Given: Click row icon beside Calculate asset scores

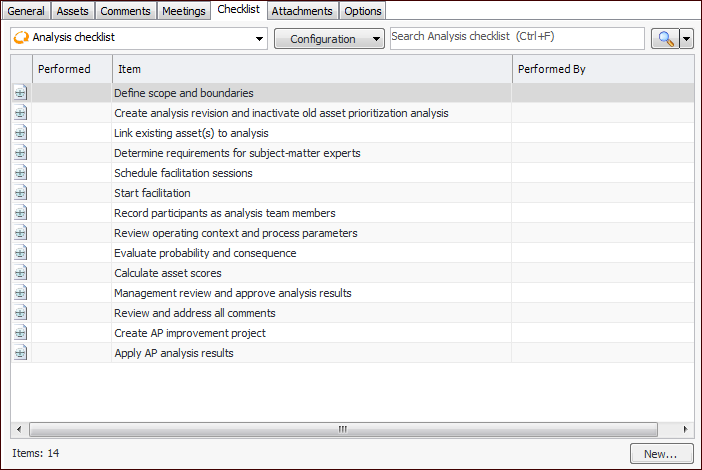Looking at the screenshot, I should click(21, 273).
